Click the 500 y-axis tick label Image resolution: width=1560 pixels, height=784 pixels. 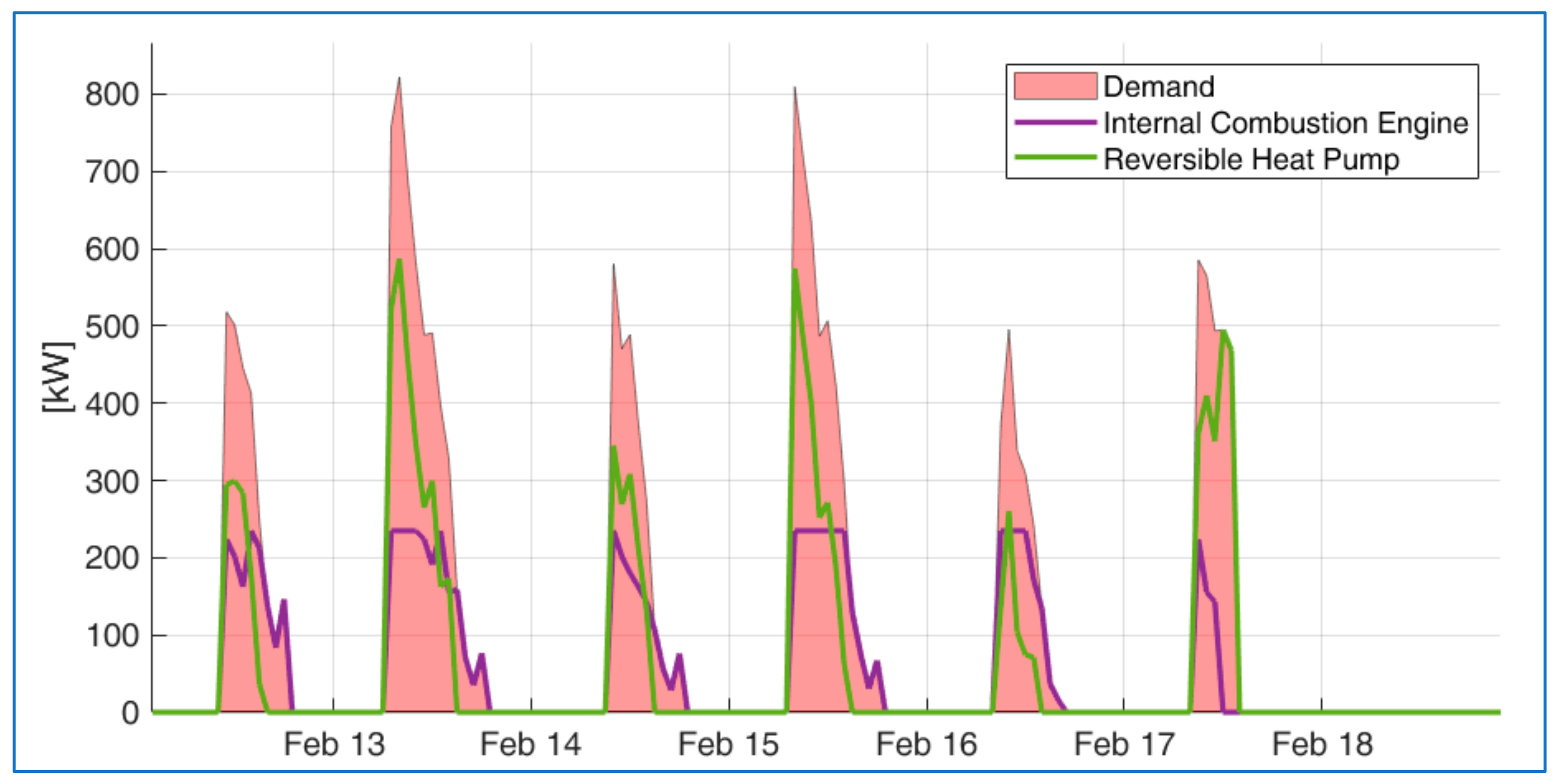112,327
